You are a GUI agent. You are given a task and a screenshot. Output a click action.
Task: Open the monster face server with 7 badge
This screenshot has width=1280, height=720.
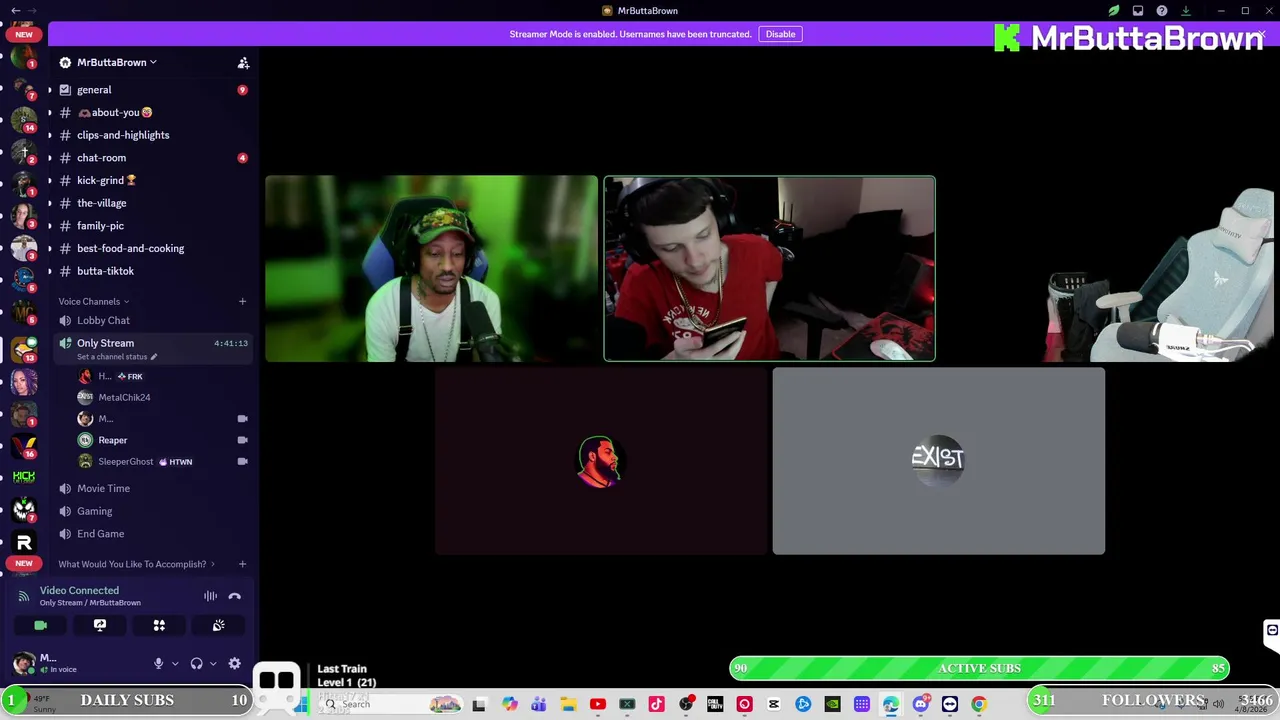point(24,510)
